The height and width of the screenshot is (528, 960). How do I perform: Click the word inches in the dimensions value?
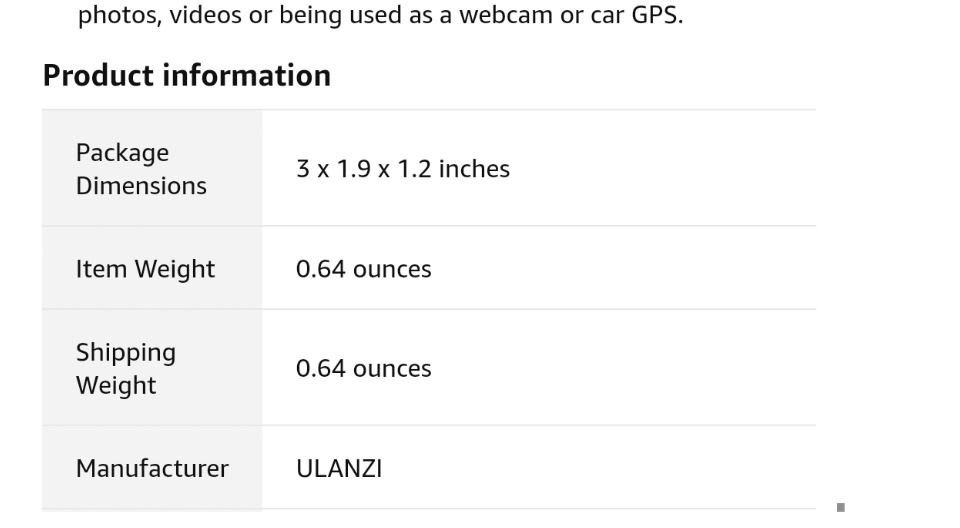(474, 169)
